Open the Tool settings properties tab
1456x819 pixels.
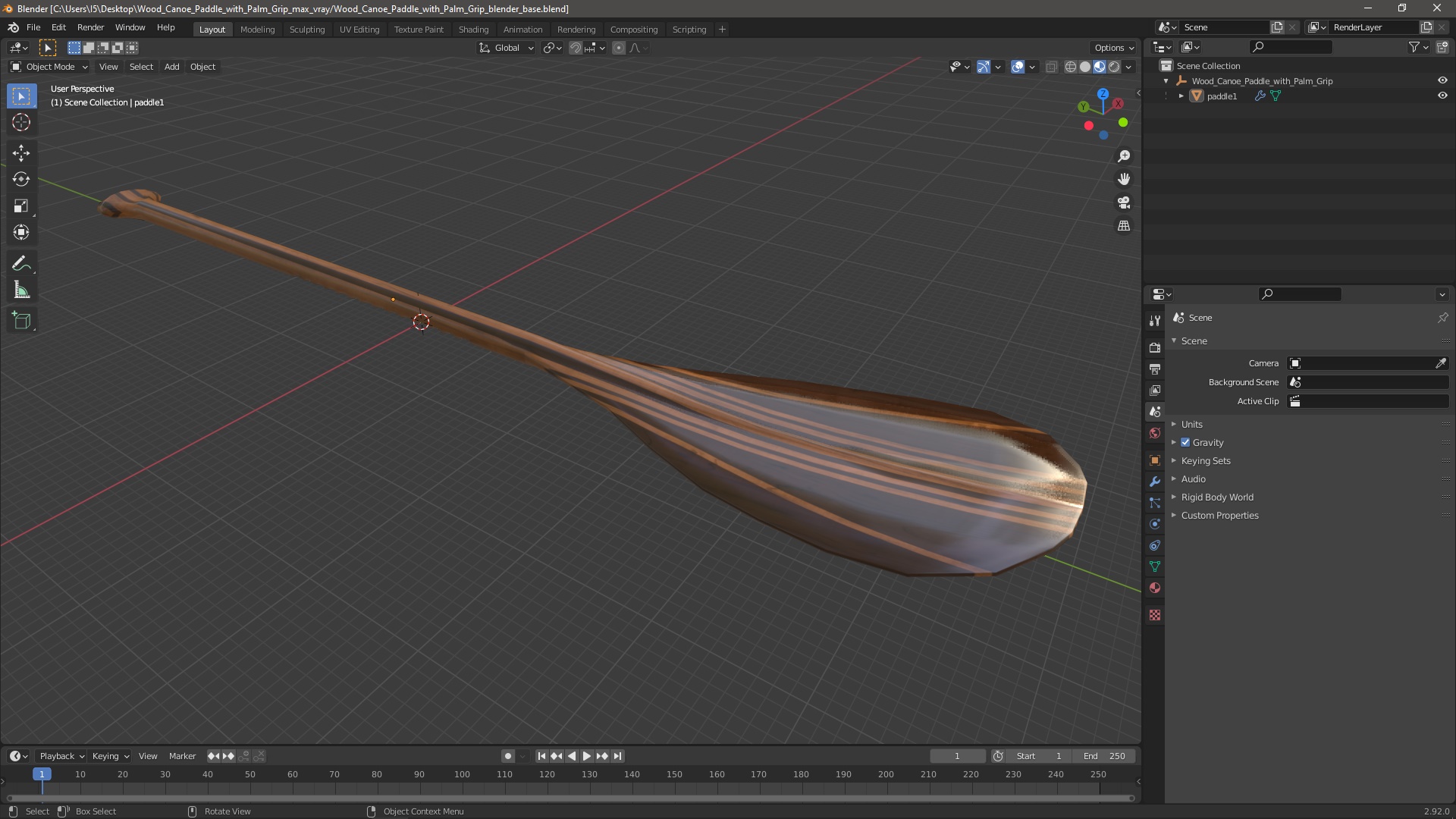tap(1155, 321)
